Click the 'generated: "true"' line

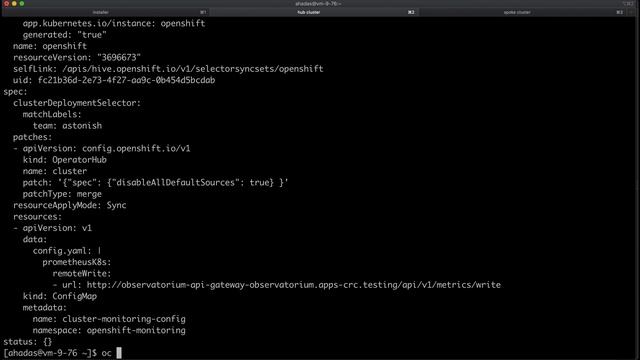tap(64, 35)
